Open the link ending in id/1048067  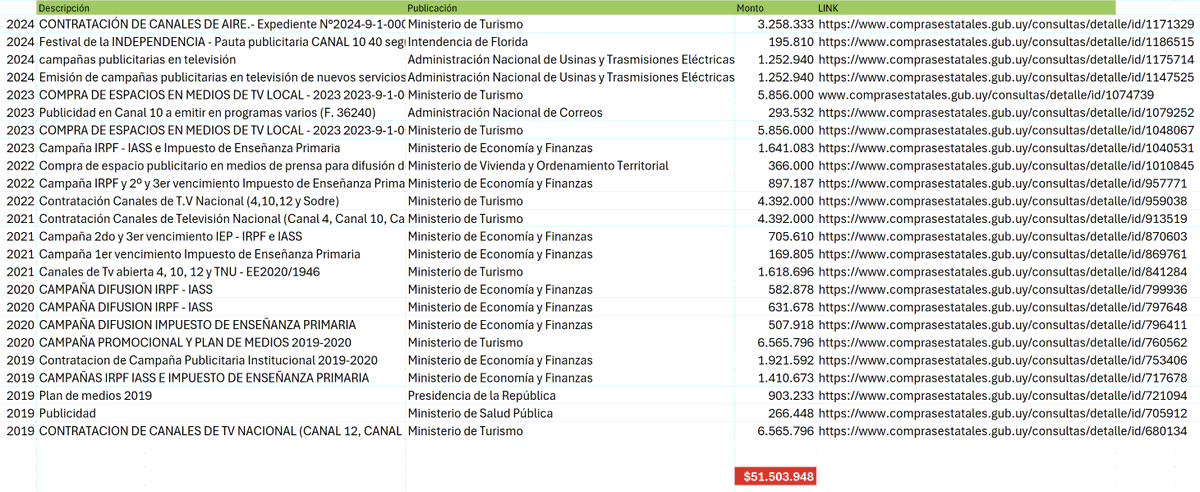pyautogui.click(x=1006, y=130)
